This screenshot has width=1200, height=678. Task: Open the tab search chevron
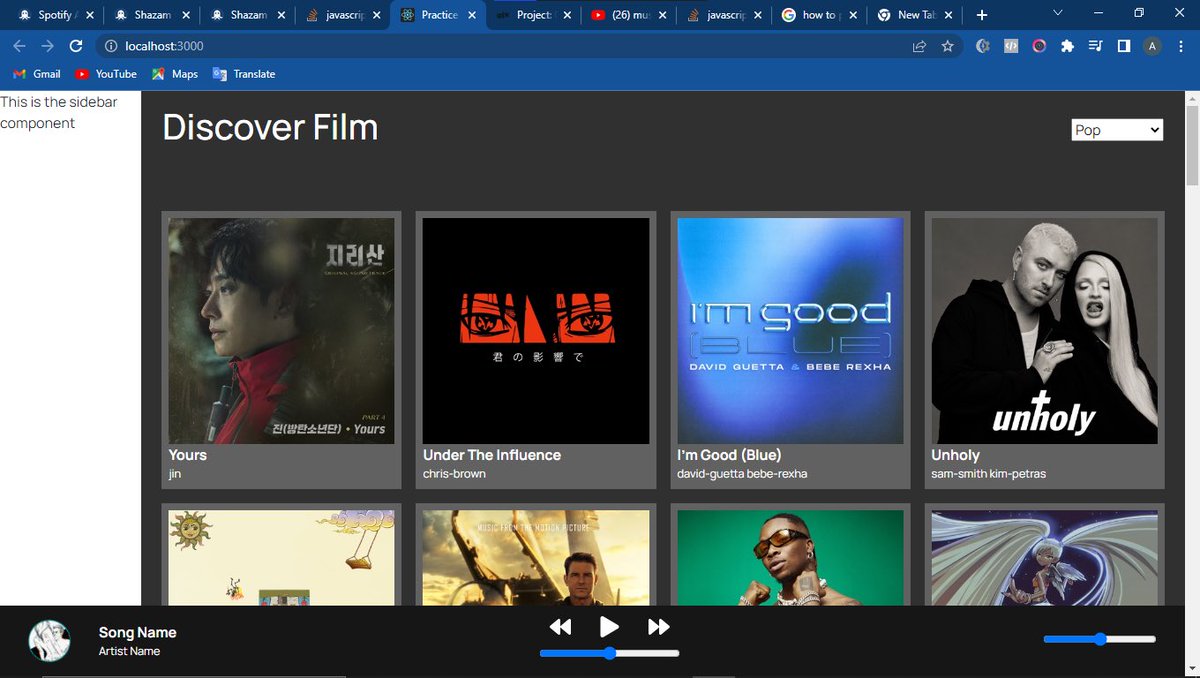(1059, 13)
